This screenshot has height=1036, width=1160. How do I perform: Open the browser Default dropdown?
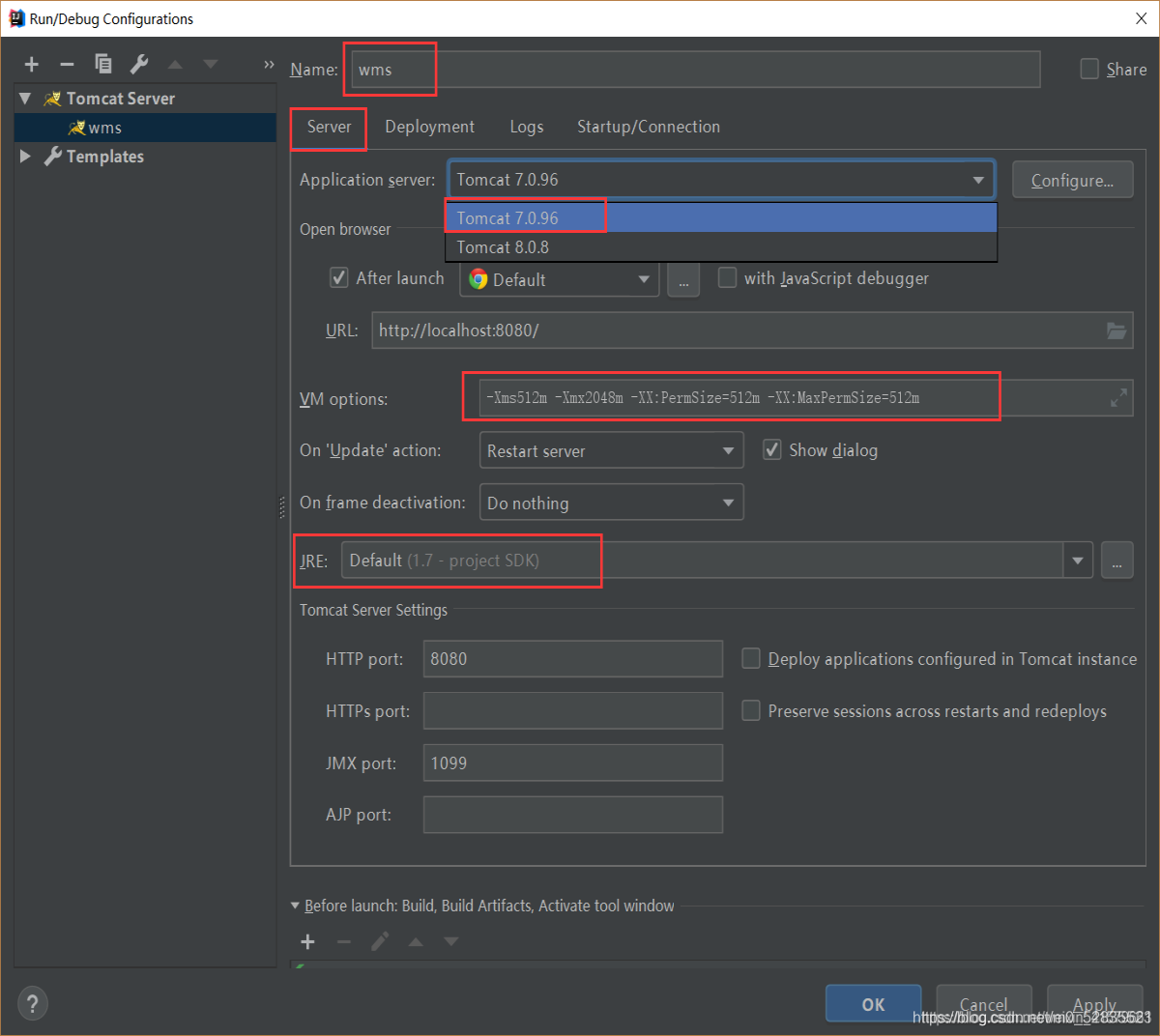coord(644,279)
